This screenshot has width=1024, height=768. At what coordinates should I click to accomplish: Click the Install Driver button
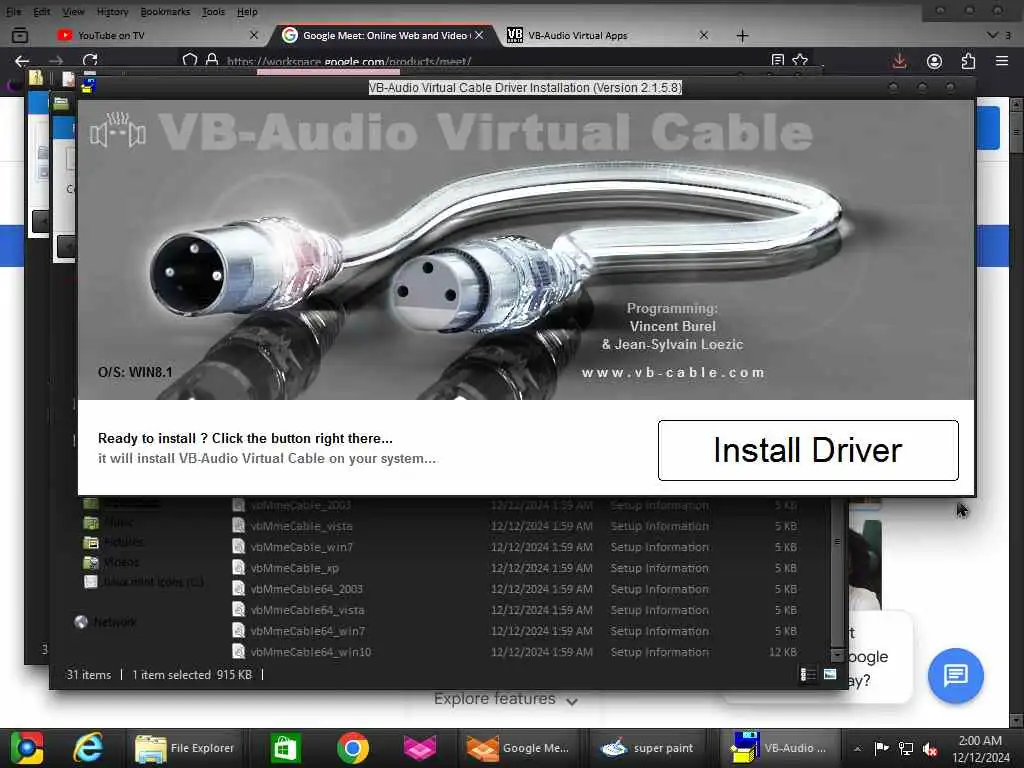coord(808,450)
